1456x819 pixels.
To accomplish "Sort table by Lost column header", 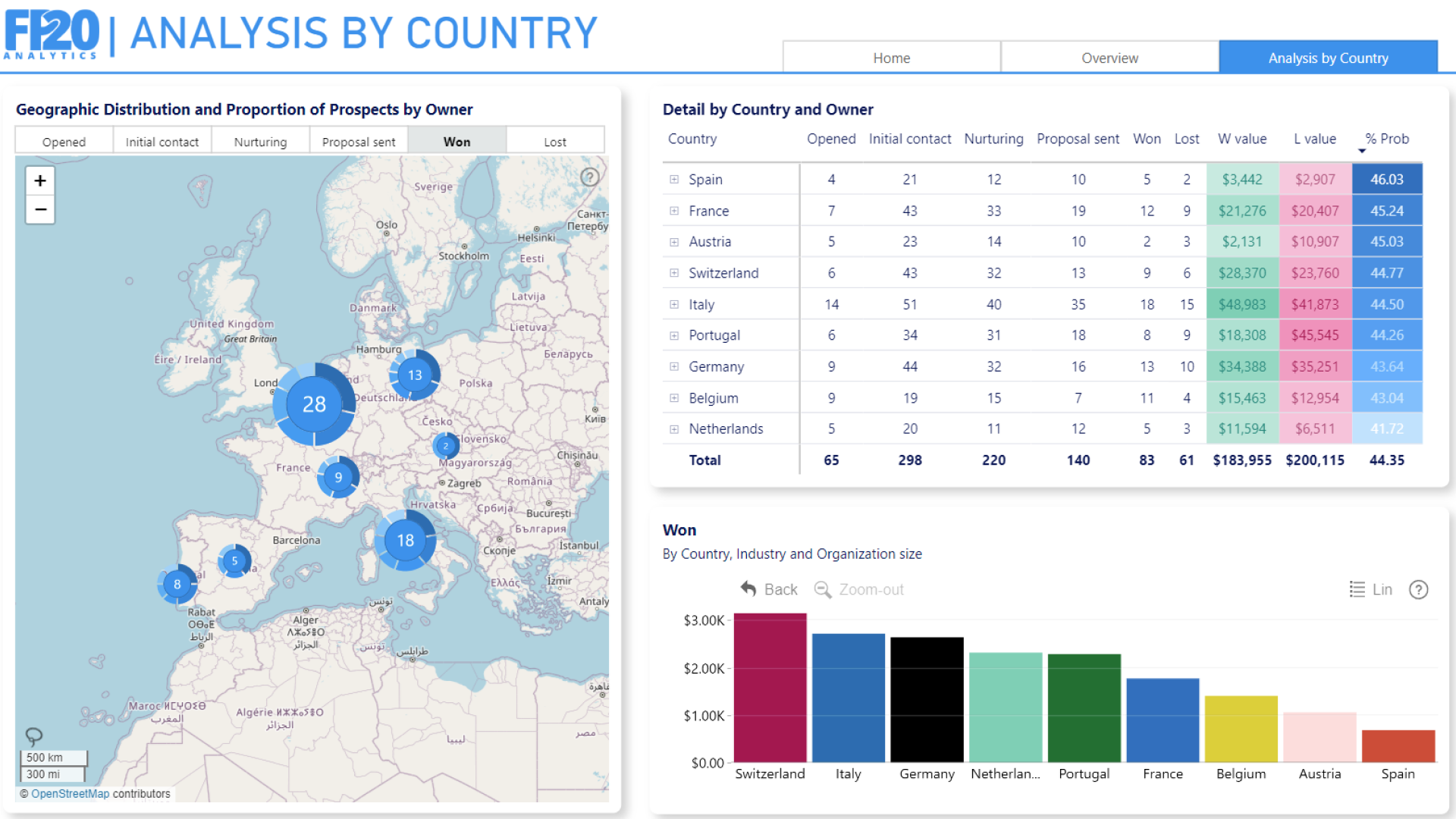I will pyautogui.click(x=1187, y=139).
